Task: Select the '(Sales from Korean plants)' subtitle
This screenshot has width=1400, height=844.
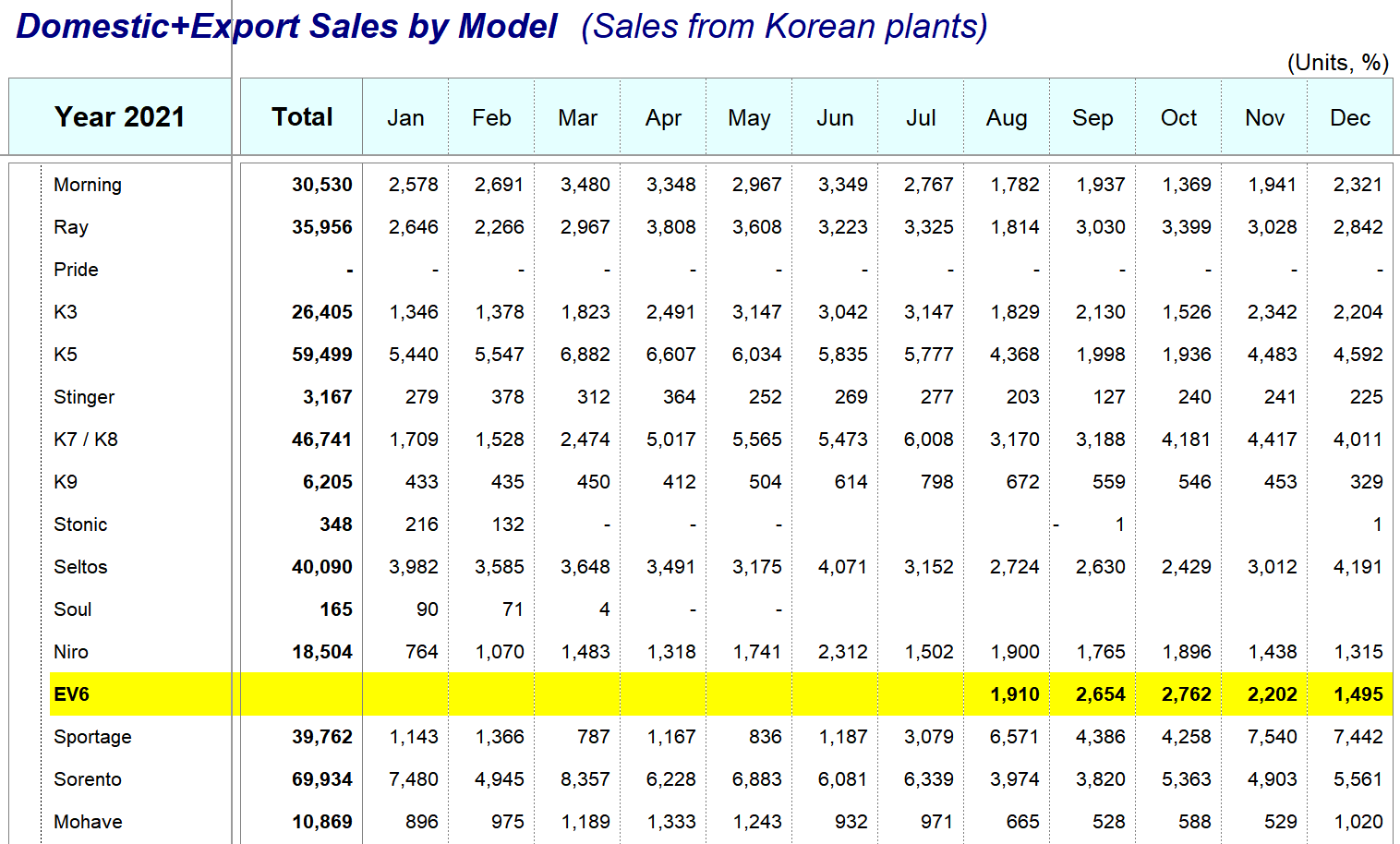Action: point(785,27)
